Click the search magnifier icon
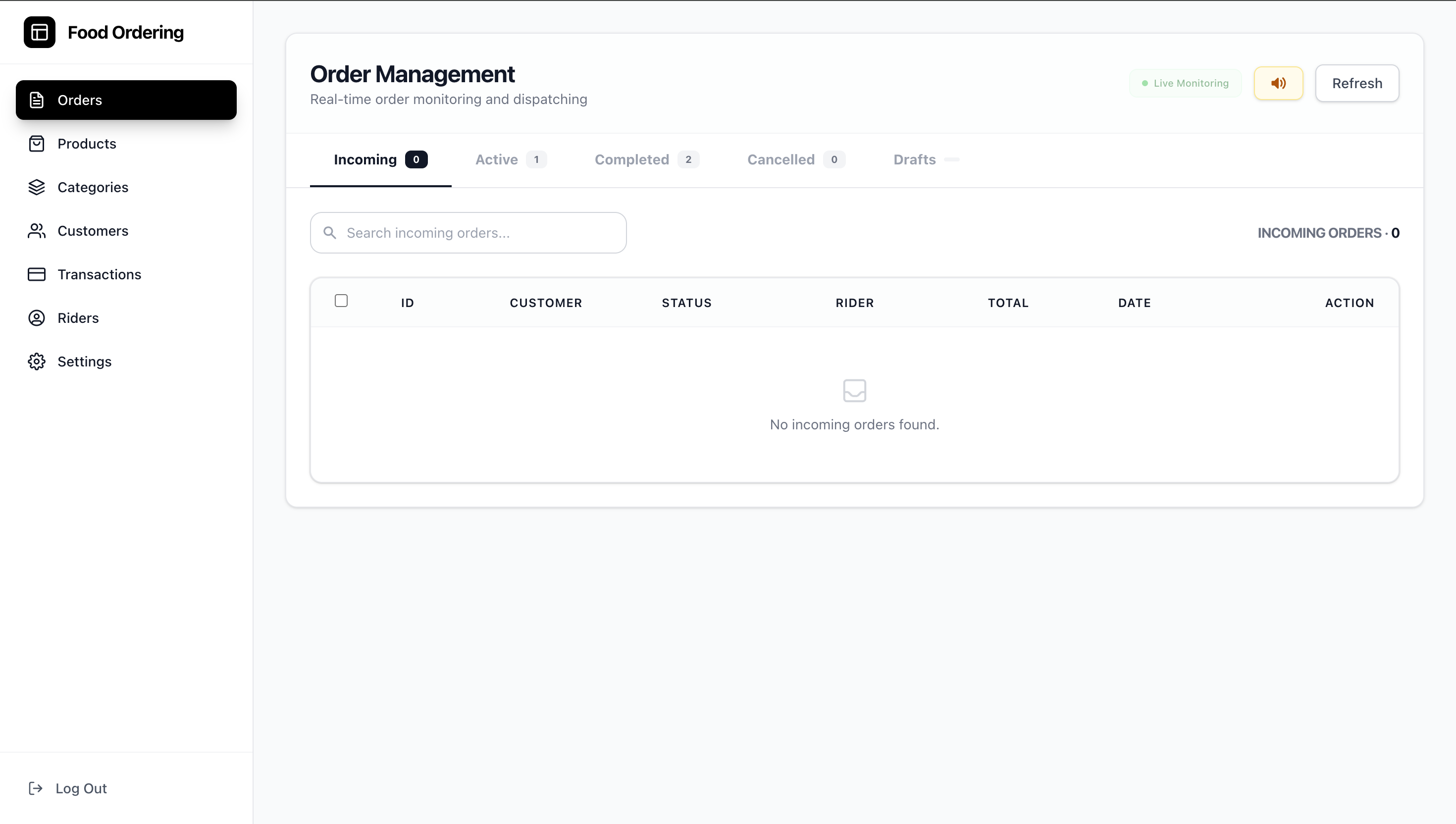 pyautogui.click(x=330, y=233)
